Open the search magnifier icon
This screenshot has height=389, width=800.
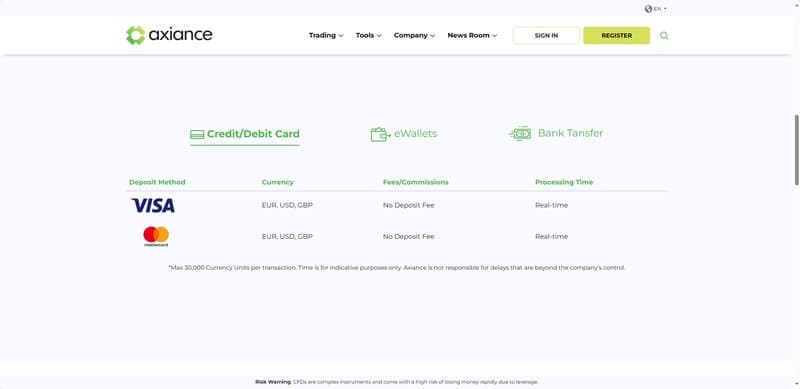pos(664,36)
